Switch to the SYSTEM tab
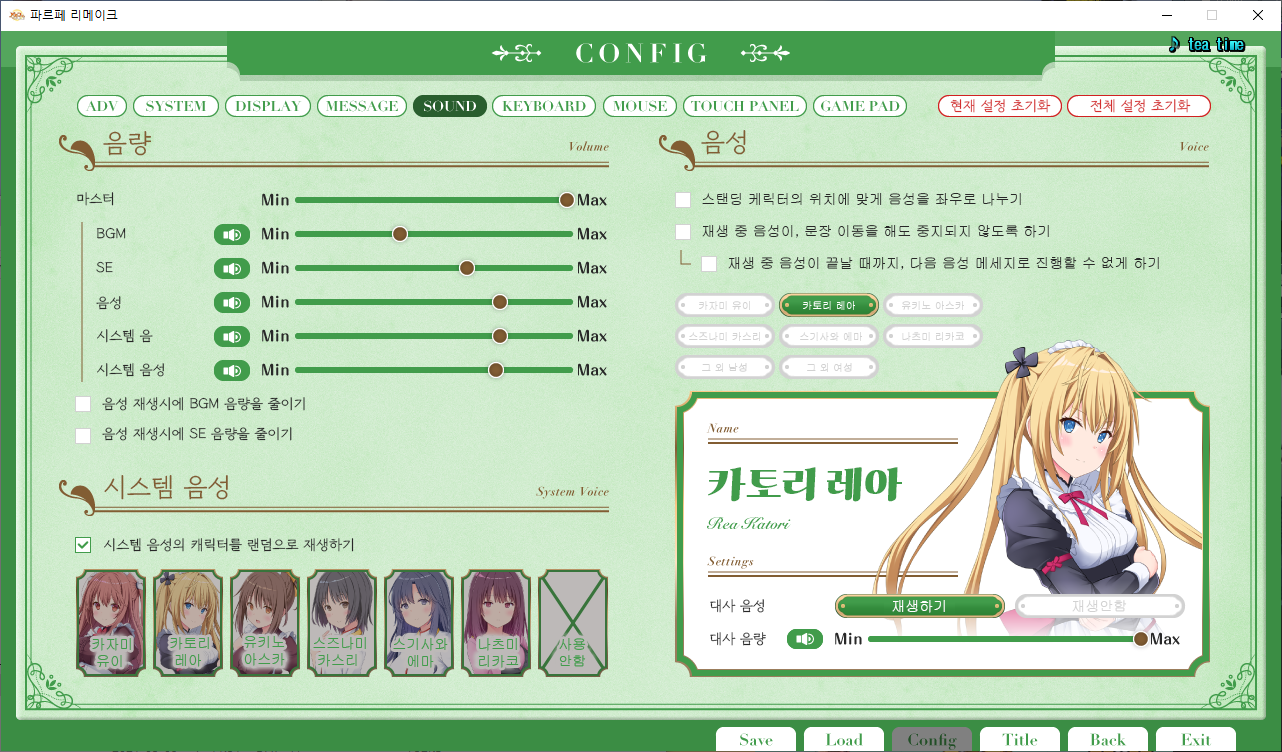The width and height of the screenshot is (1282, 752). (176, 106)
